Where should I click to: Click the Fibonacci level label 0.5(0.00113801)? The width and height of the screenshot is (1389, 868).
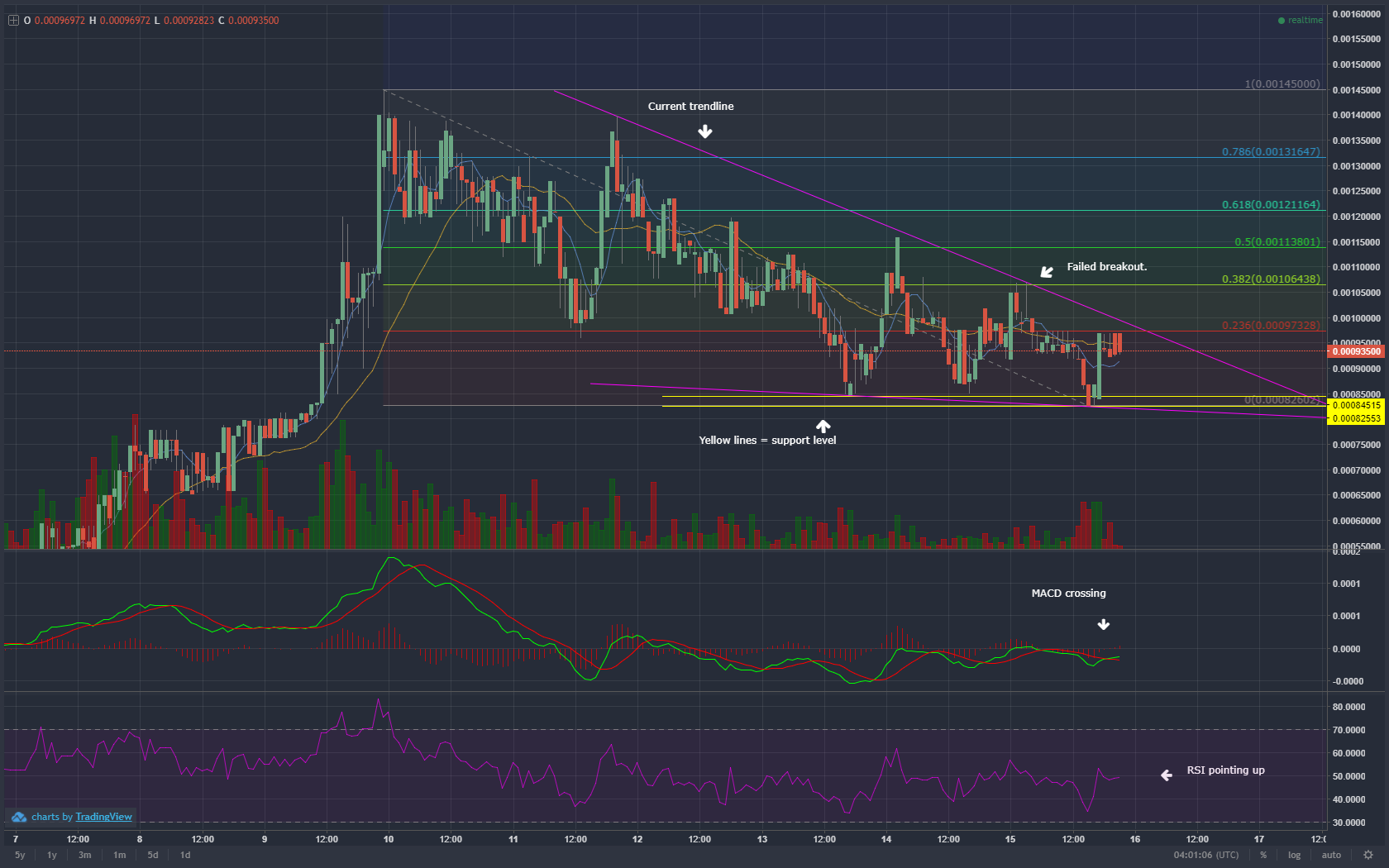tap(1277, 241)
